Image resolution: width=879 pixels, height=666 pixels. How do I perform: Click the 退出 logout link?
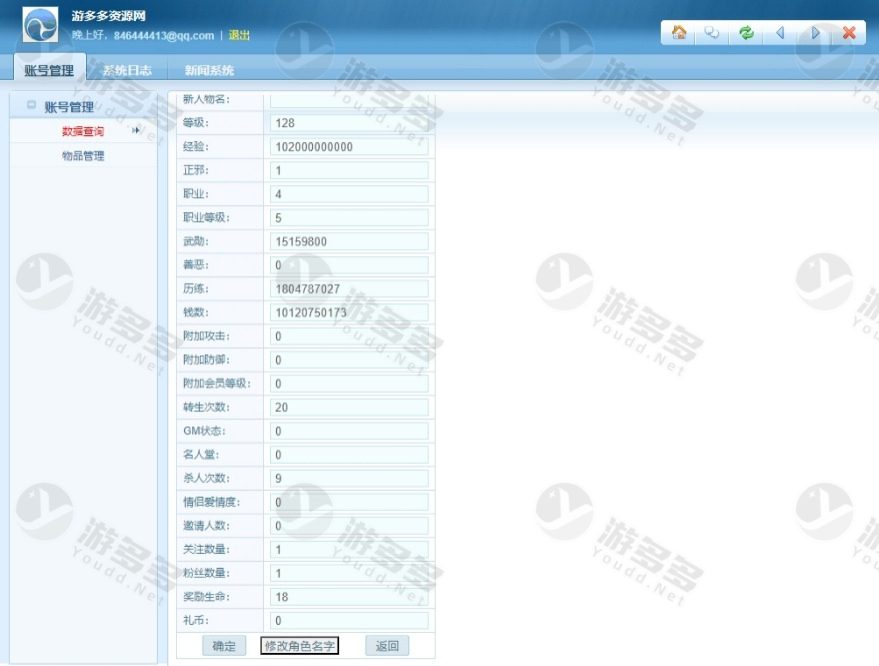tap(239, 35)
